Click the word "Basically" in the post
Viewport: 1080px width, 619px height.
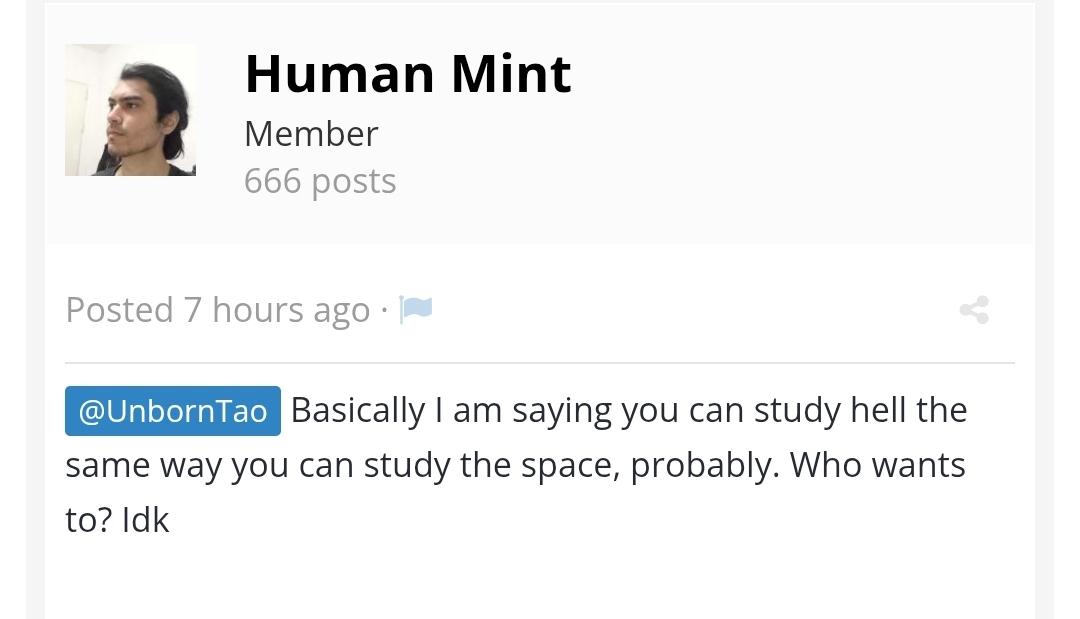pyautogui.click(x=358, y=411)
